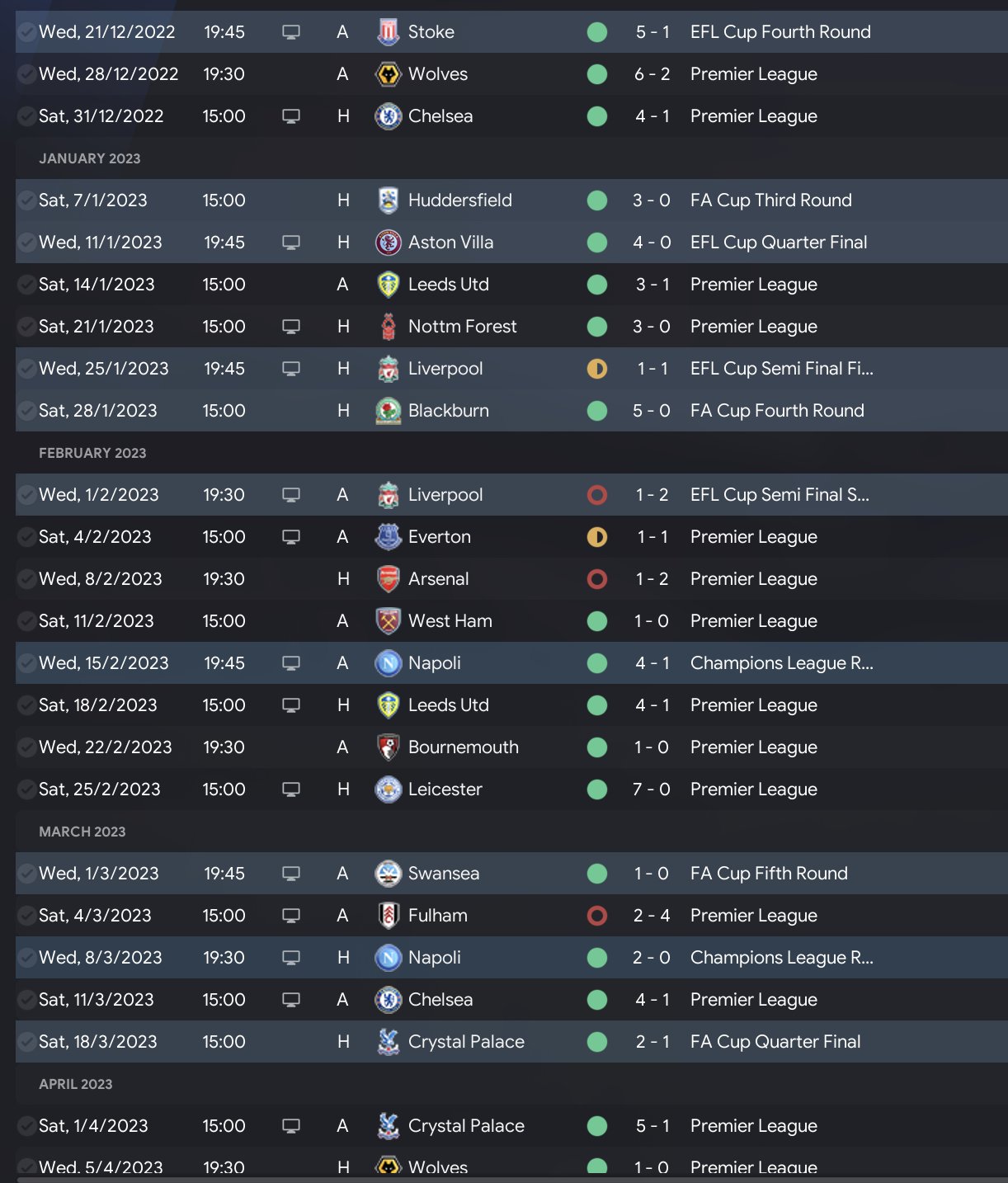Click the West Ham crest icon
The image size is (1008, 1183).
coord(388,621)
